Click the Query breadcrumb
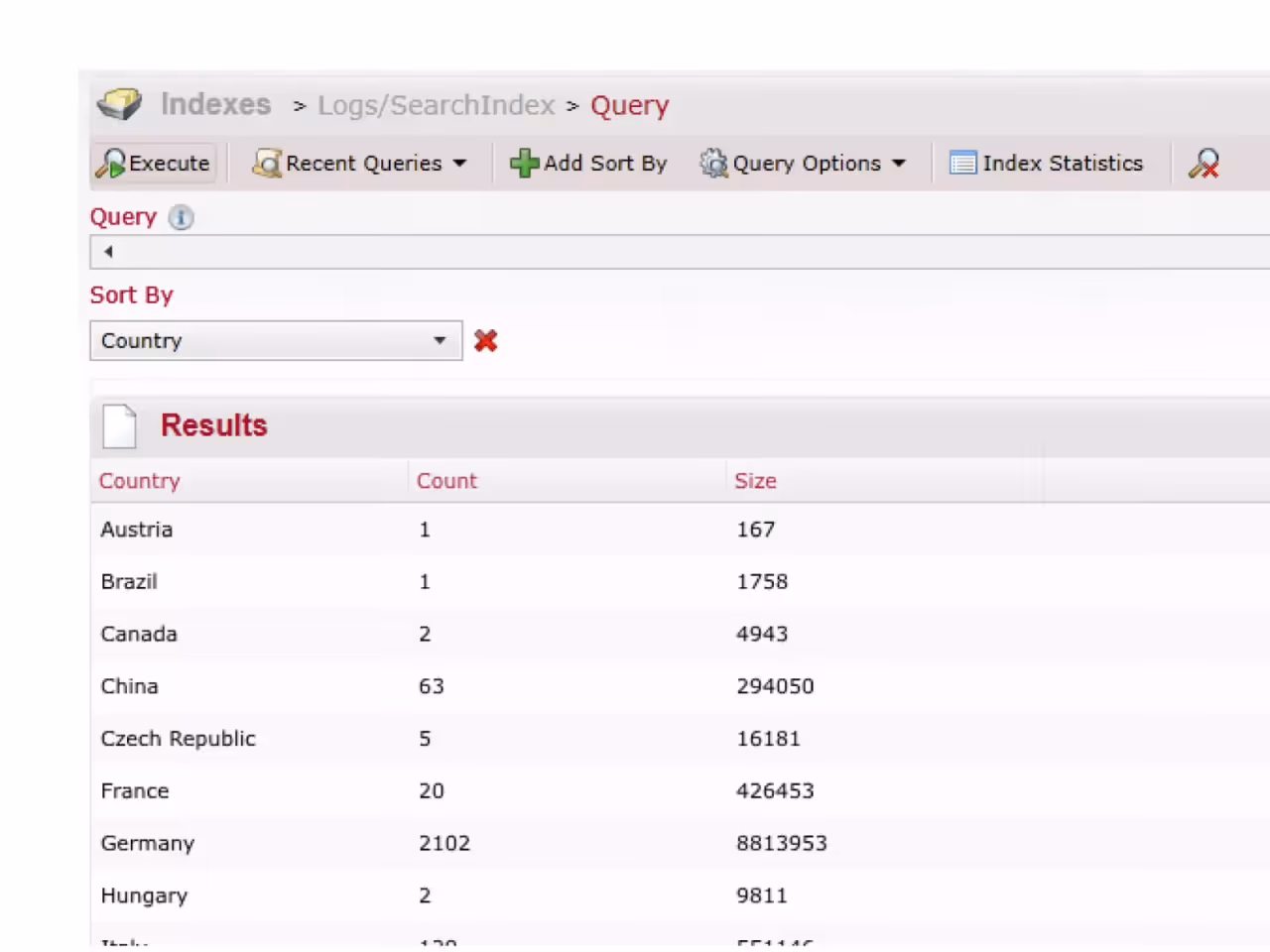Screen dimensions: 1270x952 (630, 106)
